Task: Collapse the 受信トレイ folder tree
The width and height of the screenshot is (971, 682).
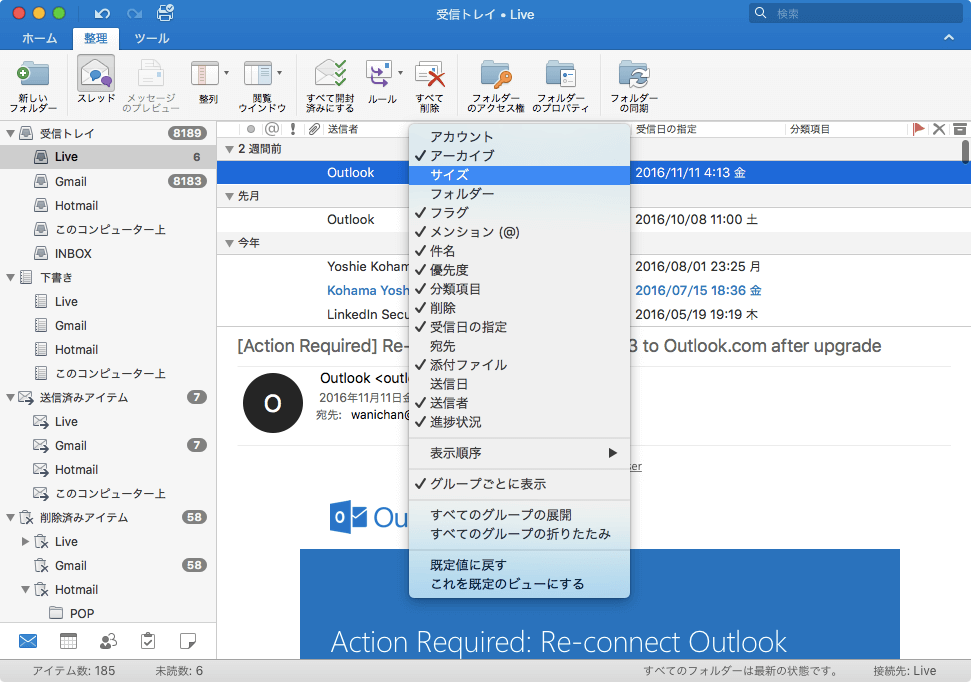Action: (10, 133)
